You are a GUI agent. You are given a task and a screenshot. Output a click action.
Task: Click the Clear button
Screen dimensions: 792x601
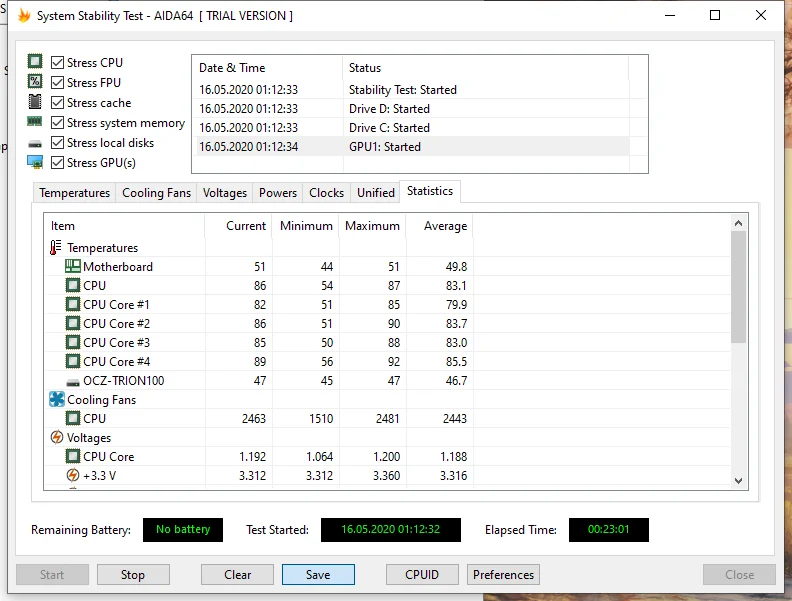(x=237, y=575)
